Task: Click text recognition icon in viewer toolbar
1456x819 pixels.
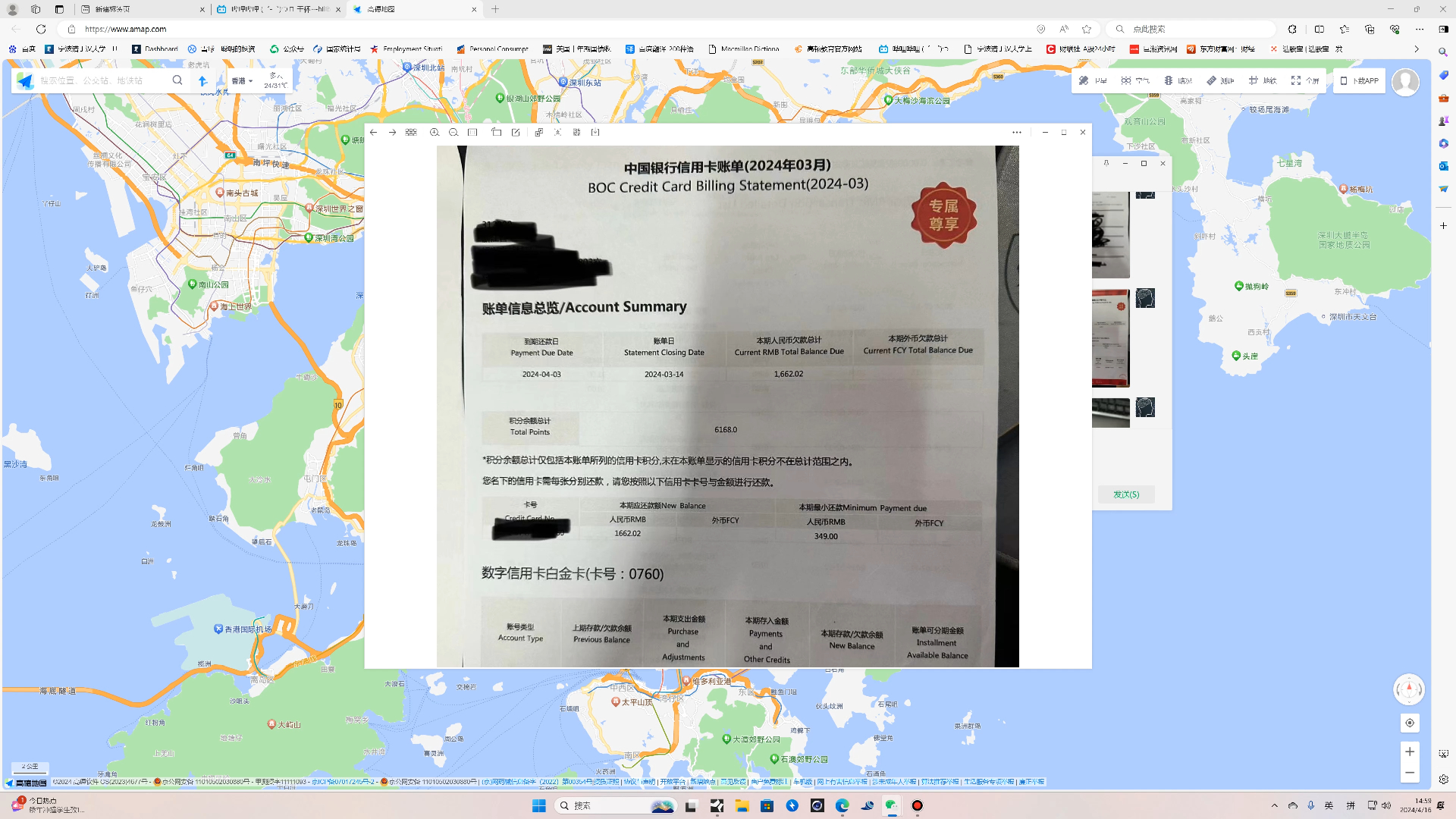Action: pyautogui.click(x=557, y=132)
